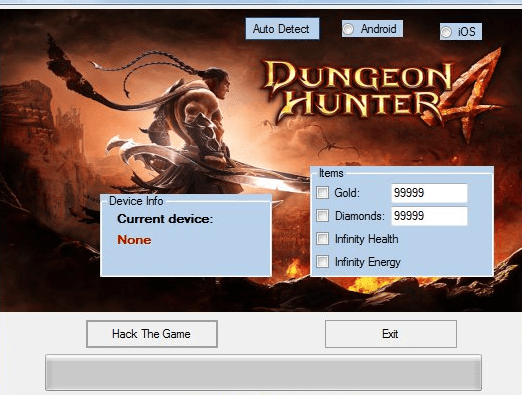This screenshot has height=395, width=522.
Task: Click the 'Current device:' label
Action: click(165, 219)
